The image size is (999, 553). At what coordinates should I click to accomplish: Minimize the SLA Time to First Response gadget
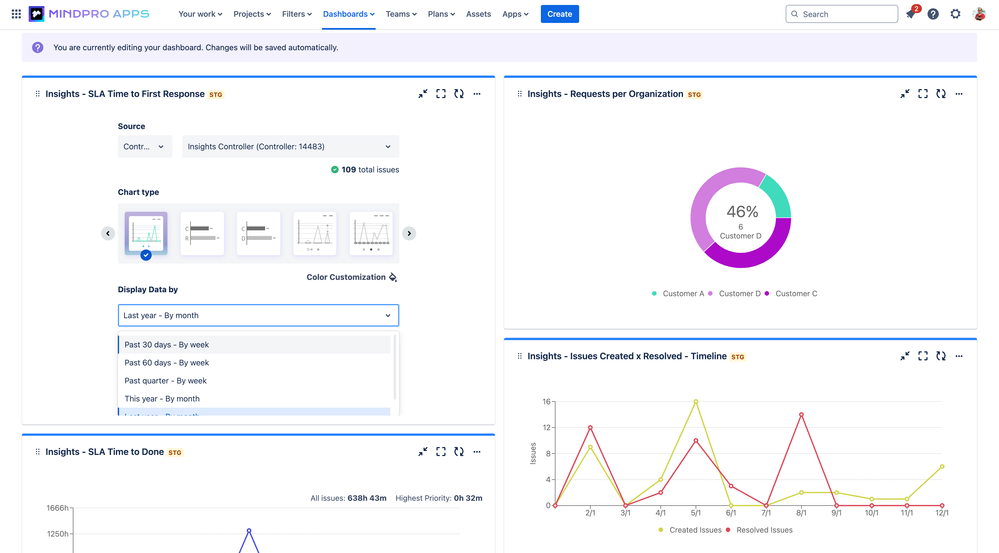pyautogui.click(x=422, y=94)
